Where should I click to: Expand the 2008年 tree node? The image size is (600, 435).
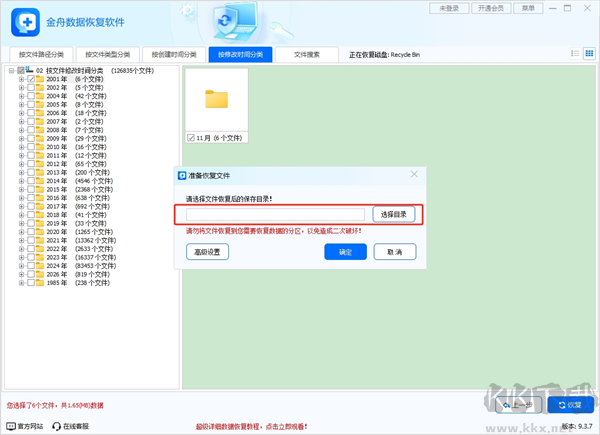tap(21, 130)
